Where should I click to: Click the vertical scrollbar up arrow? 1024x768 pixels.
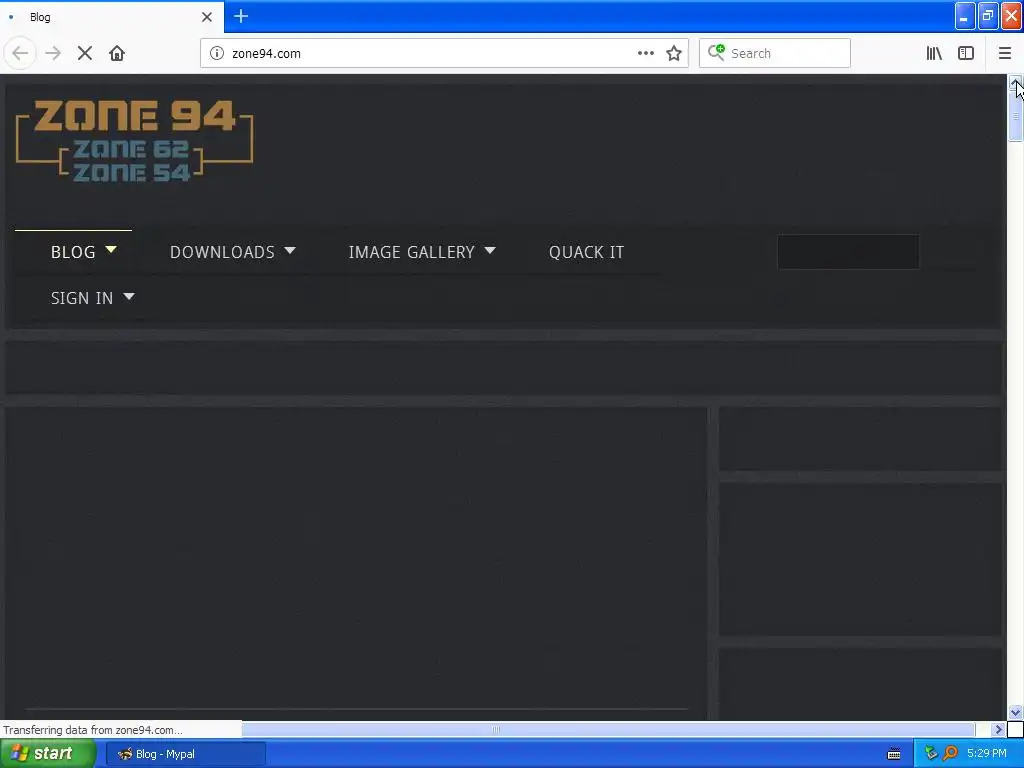(x=1015, y=82)
